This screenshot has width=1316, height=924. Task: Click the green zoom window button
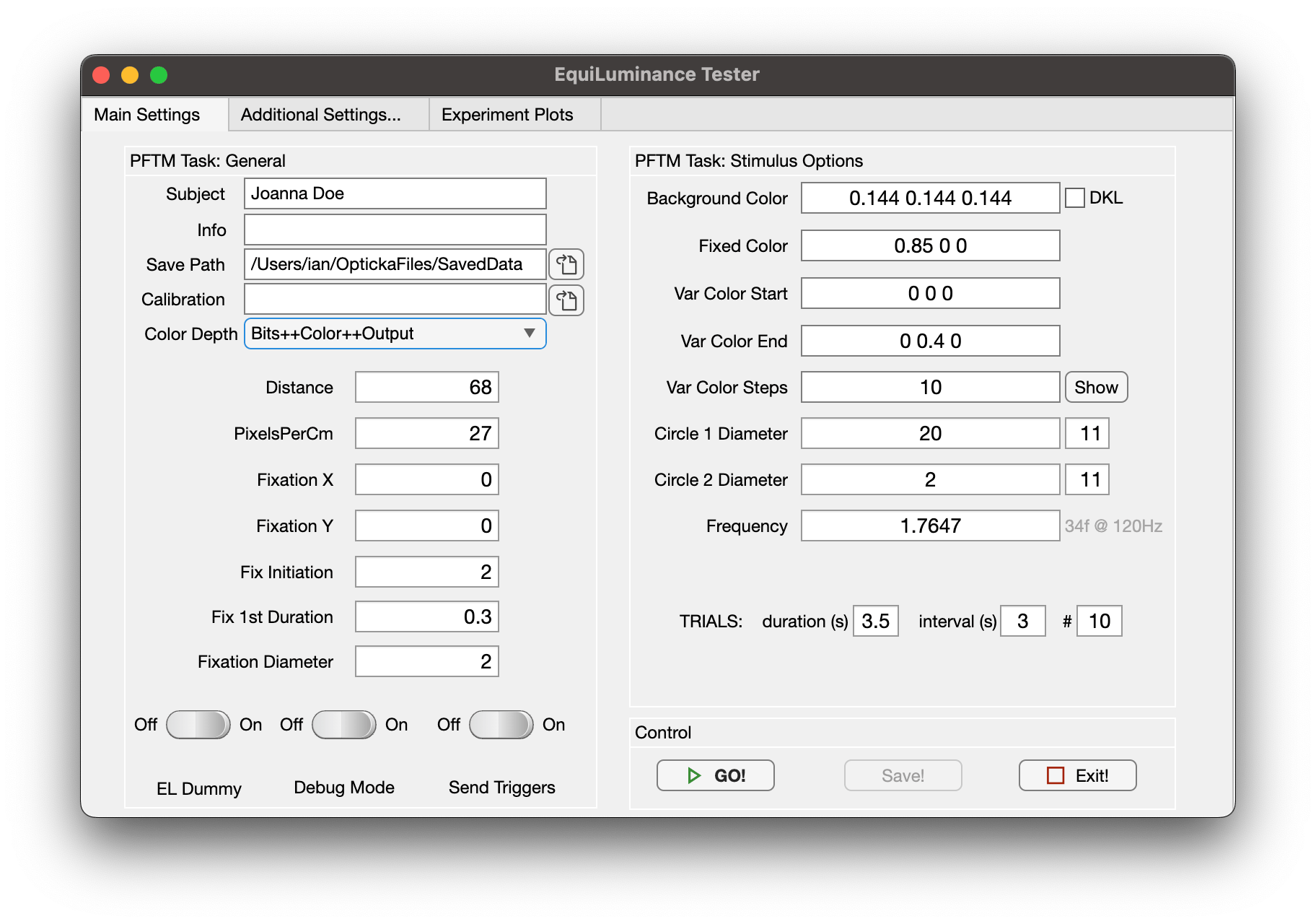159,75
